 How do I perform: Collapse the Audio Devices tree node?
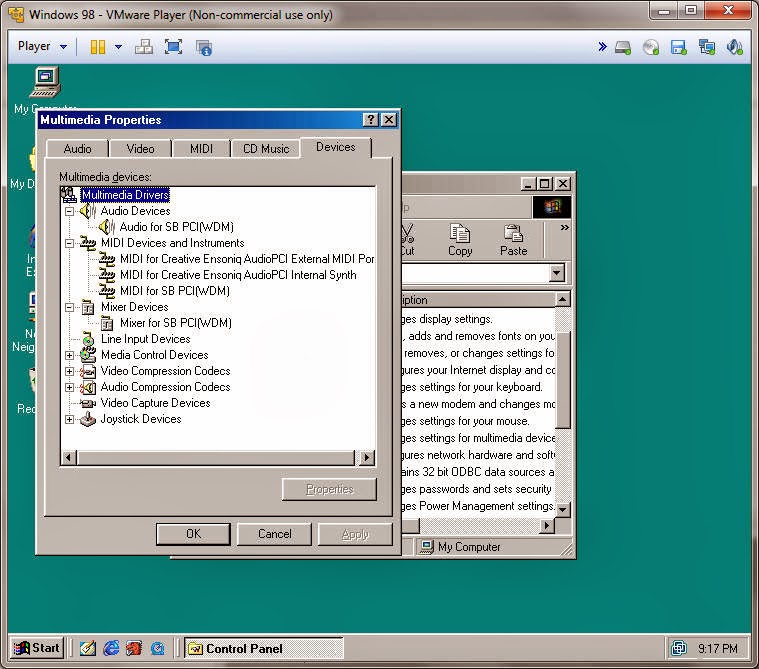click(x=69, y=211)
